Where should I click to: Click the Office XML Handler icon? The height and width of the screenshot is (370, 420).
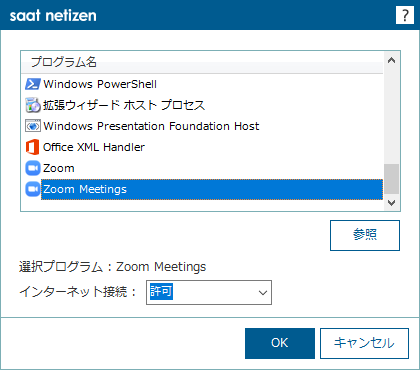pos(33,147)
